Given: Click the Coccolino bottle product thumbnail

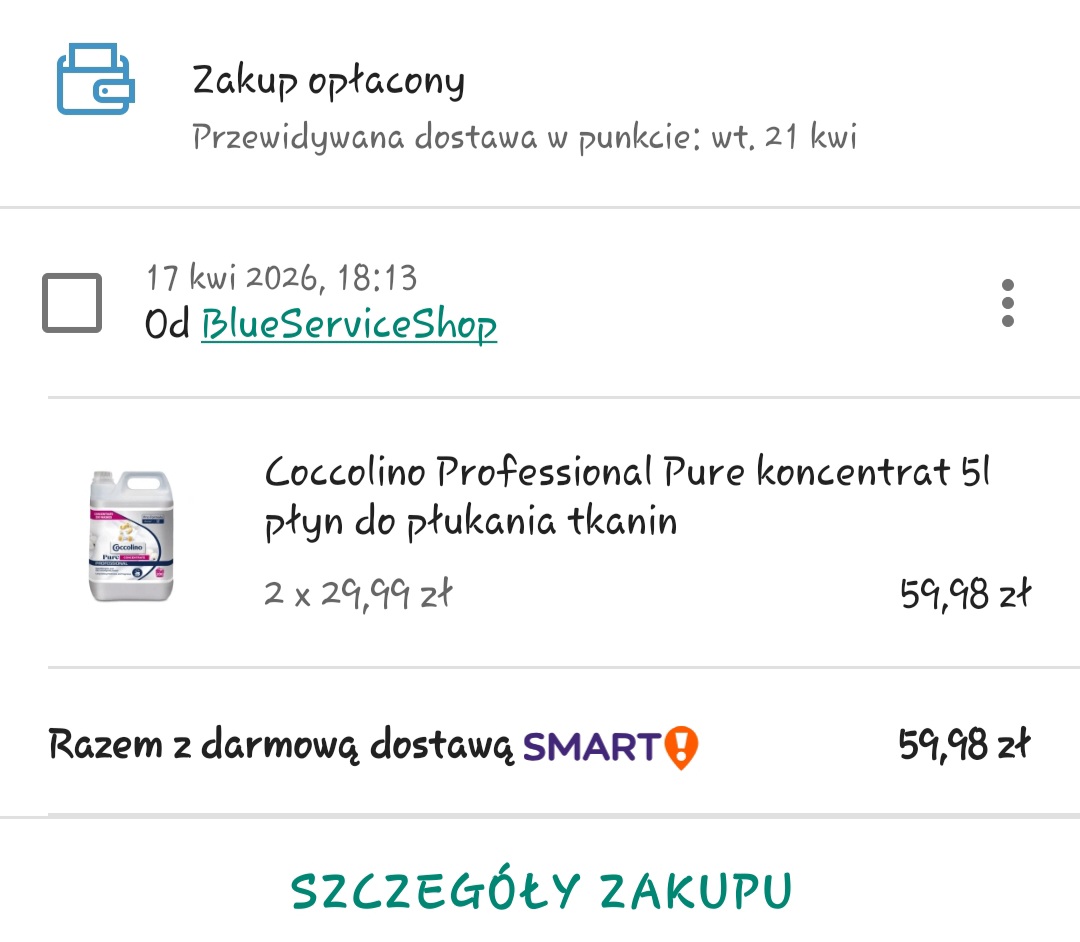Looking at the screenshot, I should coord(131,536).
